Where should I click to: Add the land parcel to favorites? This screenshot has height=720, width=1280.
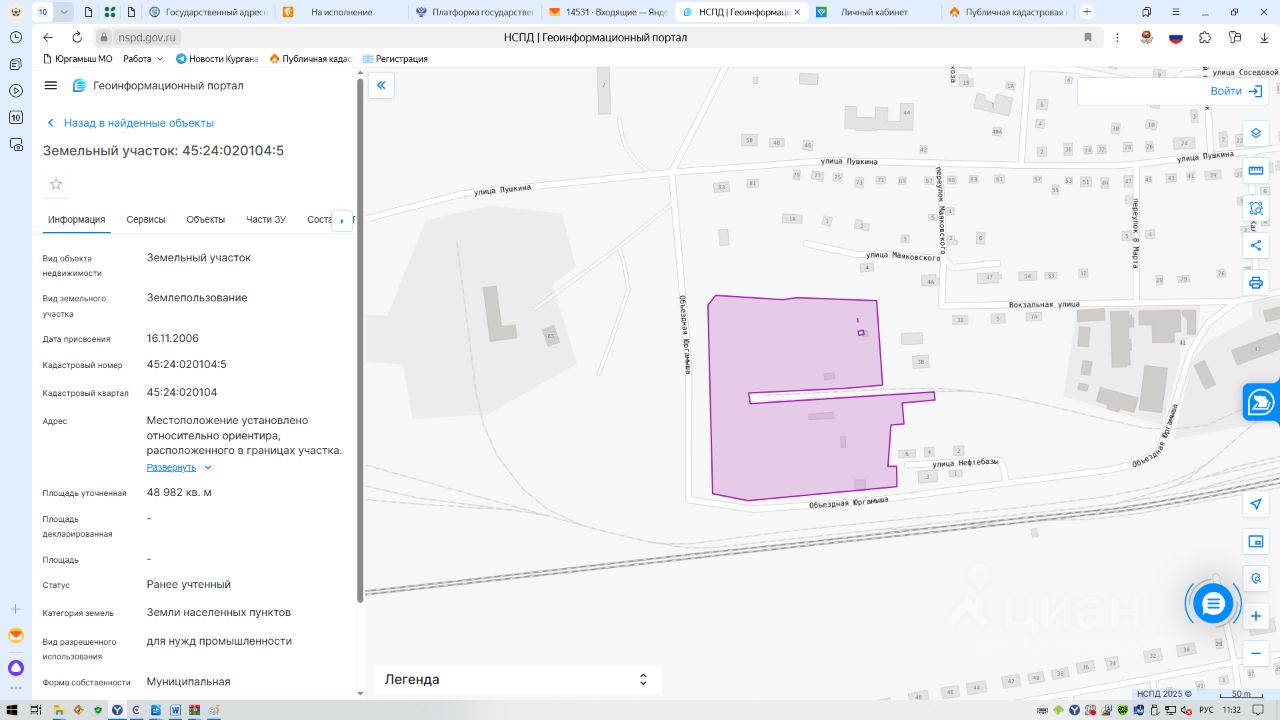(x=56, y=184)
